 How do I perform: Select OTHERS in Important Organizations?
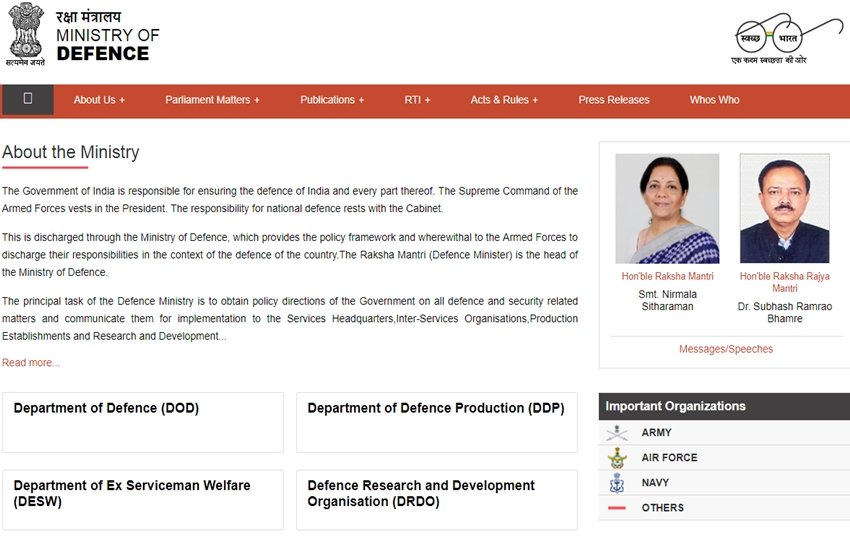[x=724, y=508]
